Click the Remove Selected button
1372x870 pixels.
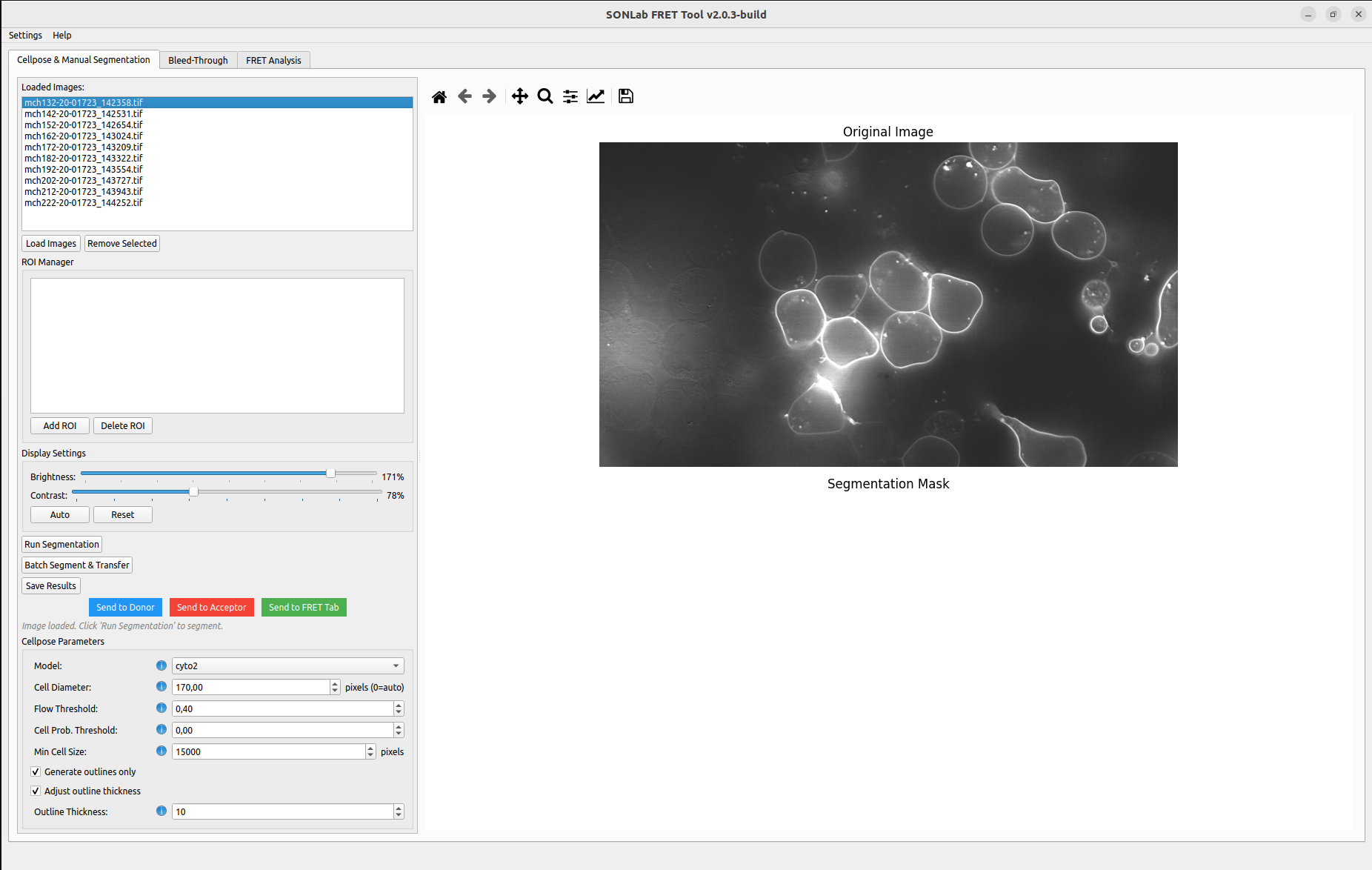coord(122,243)
